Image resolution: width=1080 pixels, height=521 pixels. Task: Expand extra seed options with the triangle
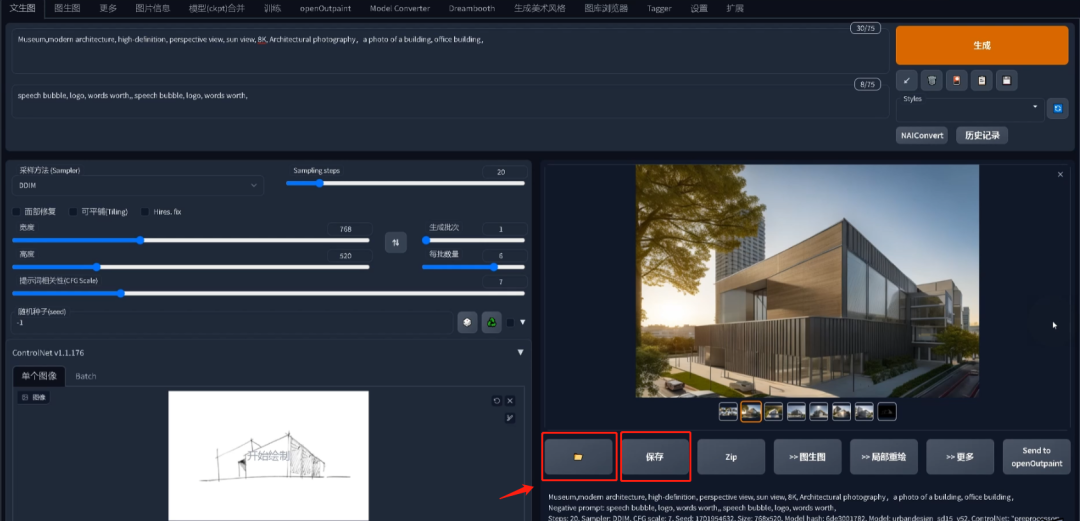(x=523, y=322)
